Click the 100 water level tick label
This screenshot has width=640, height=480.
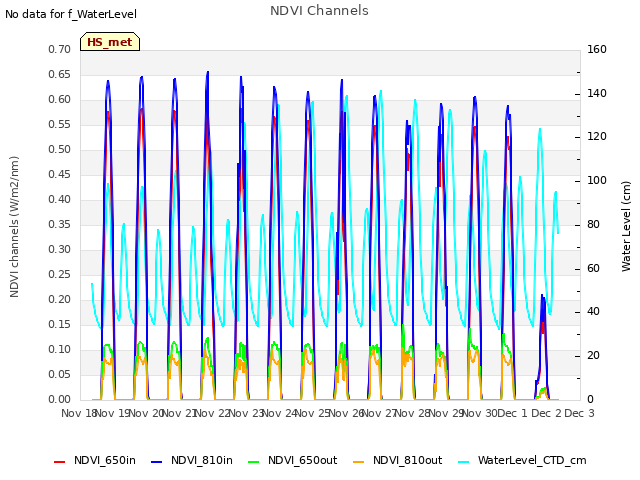tap(597, 181)
